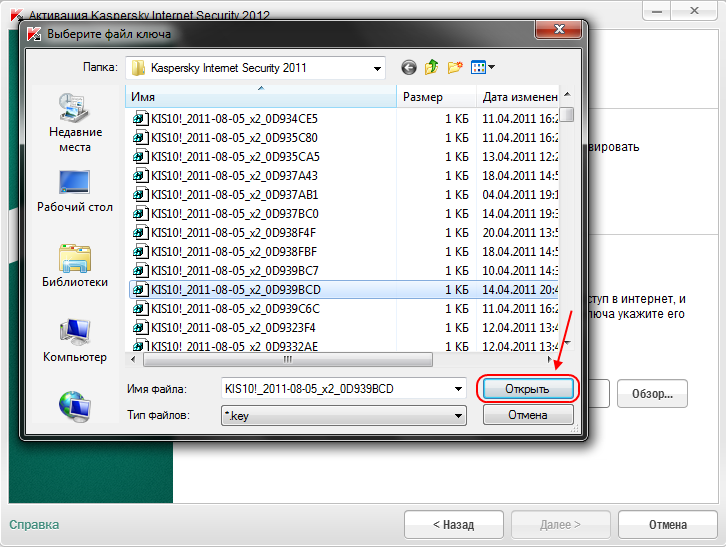Sort files by Размер column header

click(x=436, y=97)
